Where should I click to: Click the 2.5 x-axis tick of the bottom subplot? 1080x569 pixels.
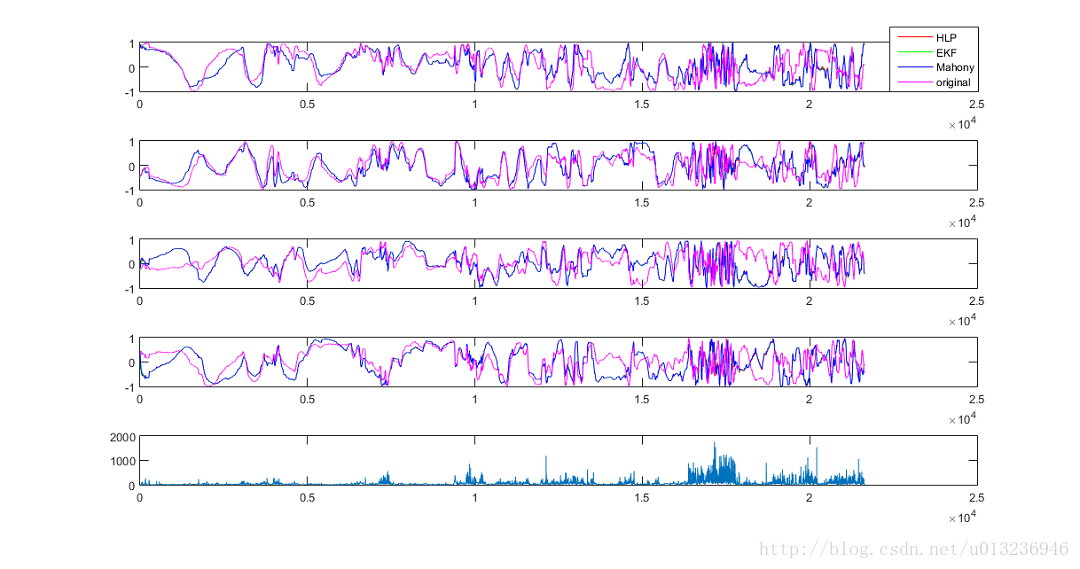[976, 497]
